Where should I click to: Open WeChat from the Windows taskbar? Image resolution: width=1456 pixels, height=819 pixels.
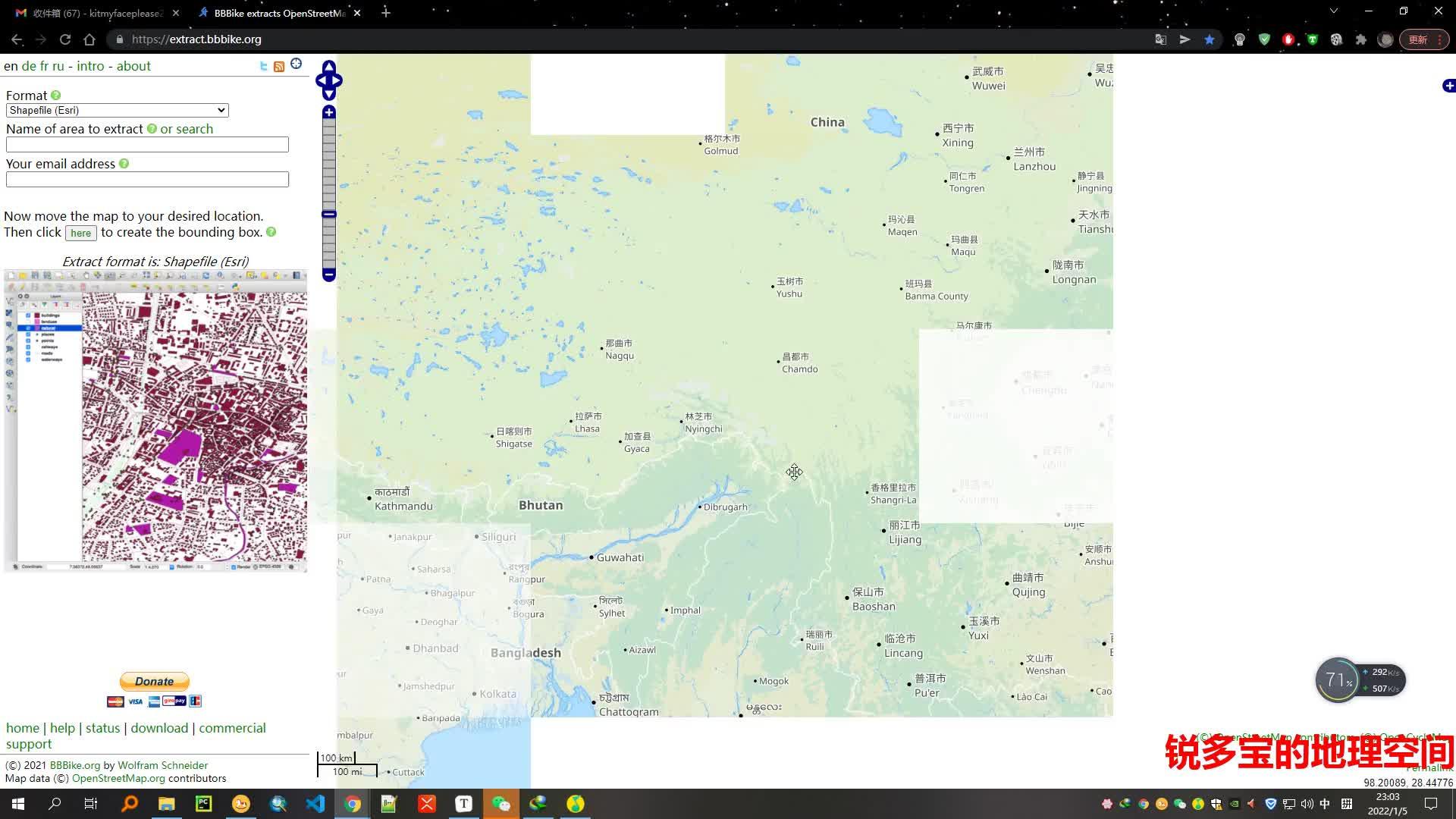click(x=501, y=804)
